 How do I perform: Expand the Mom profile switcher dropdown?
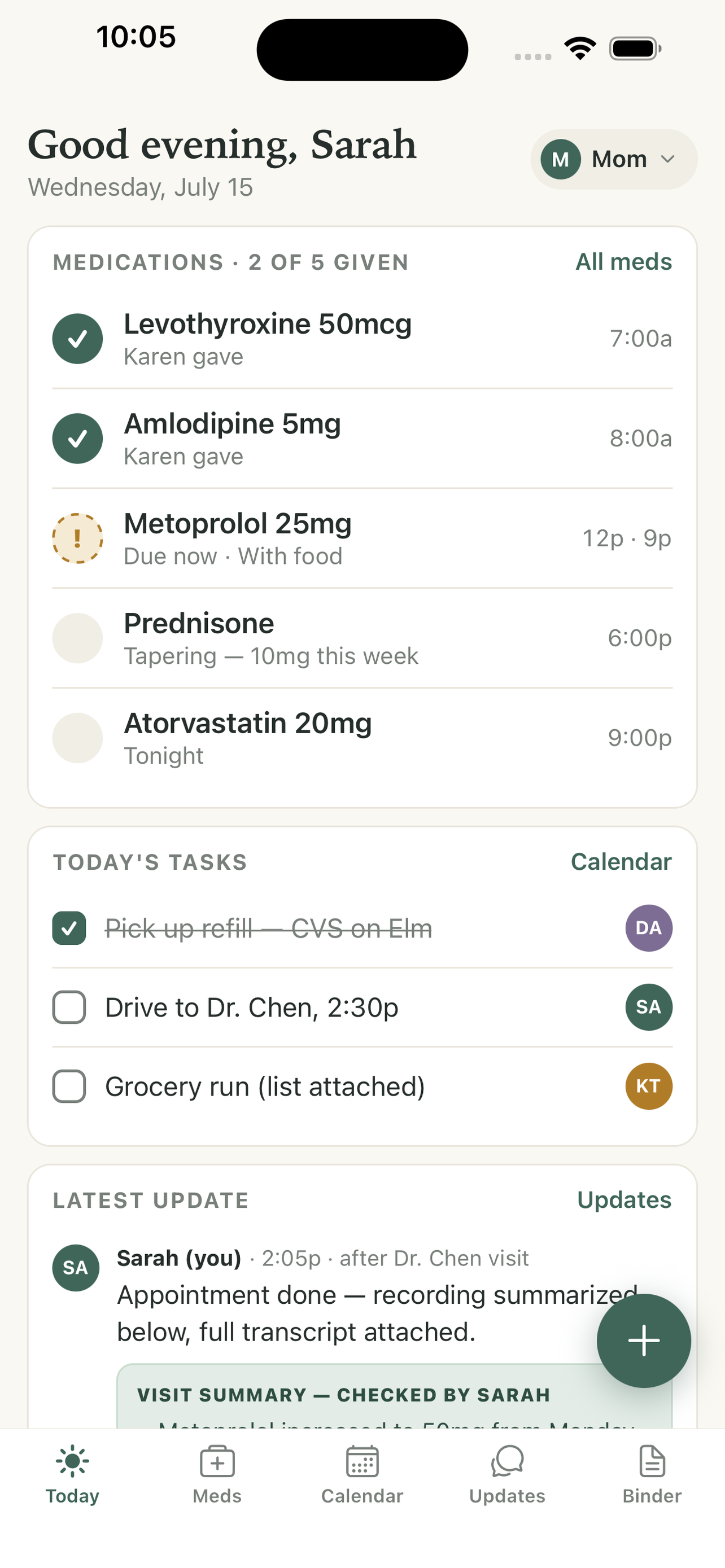coord(614,159)
